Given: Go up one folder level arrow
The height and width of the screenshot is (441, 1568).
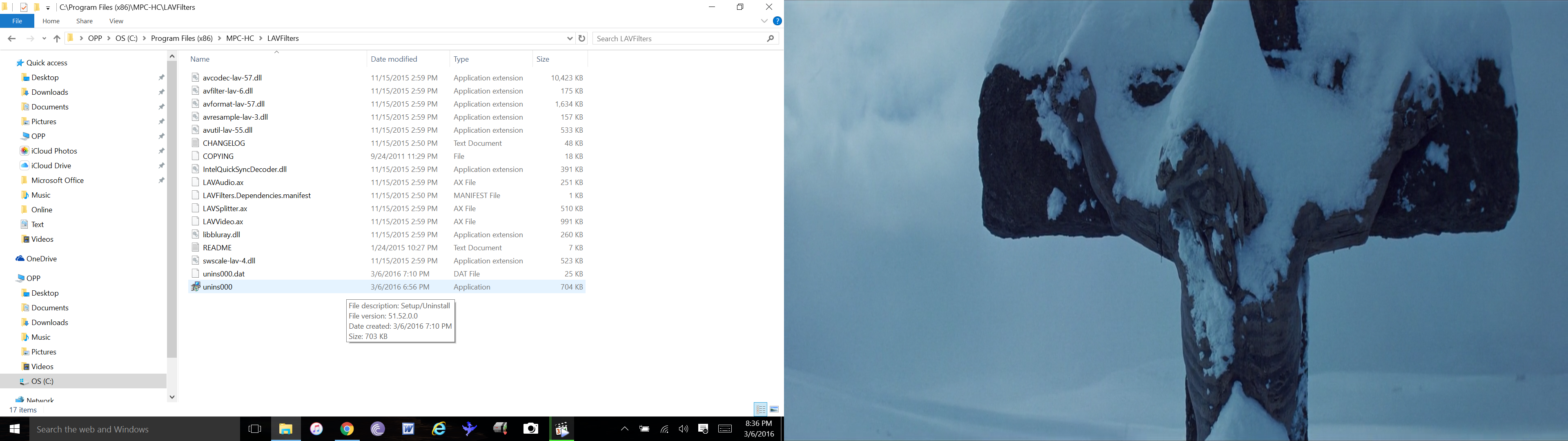Looking at the screenshot, I should click(57, 38).
